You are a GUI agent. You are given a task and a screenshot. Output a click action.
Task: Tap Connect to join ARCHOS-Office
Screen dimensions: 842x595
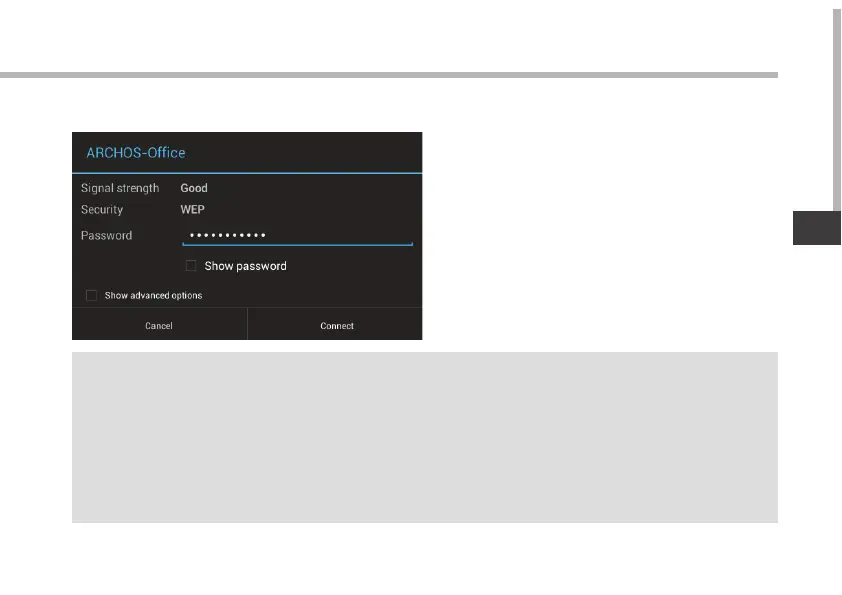(335, 325)
